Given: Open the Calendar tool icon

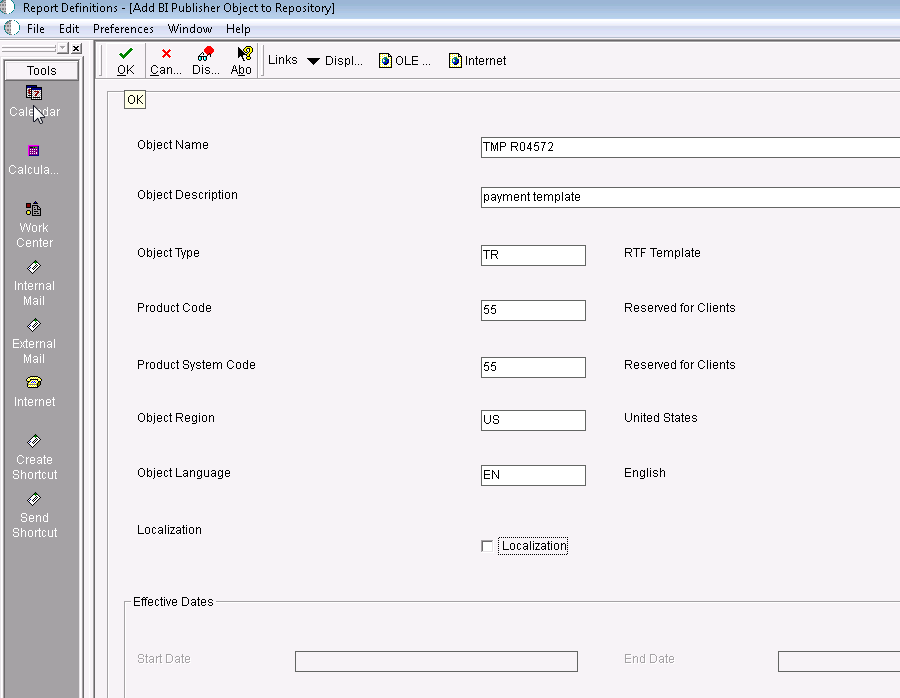Looking at the screenshot, I should (x=34, y=93).
